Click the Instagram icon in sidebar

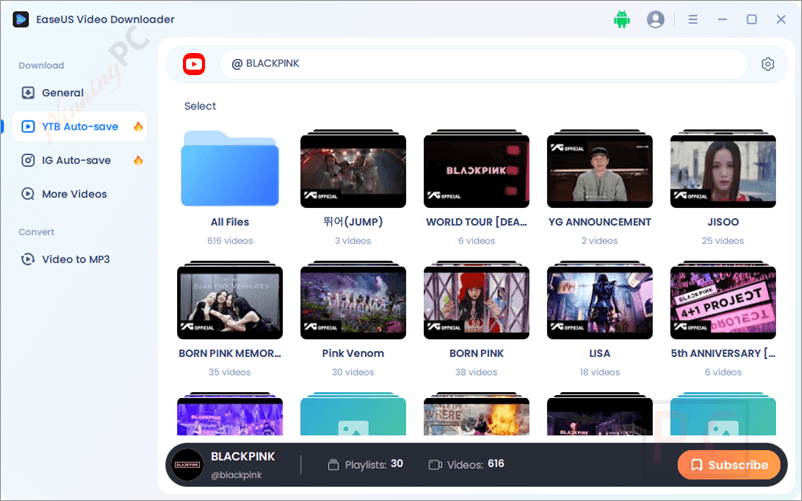[x=28, y=160]
